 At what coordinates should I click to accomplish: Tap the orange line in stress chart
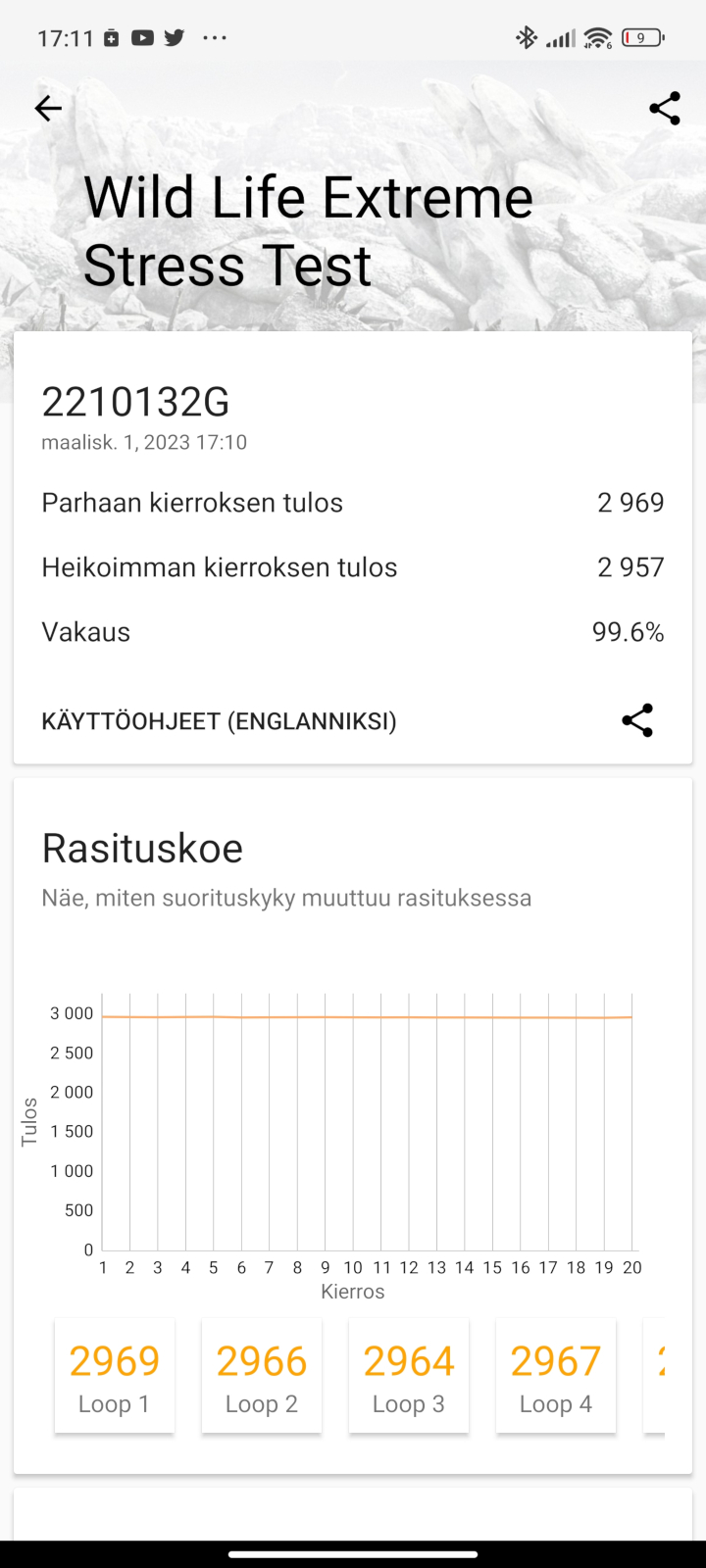367,1017
